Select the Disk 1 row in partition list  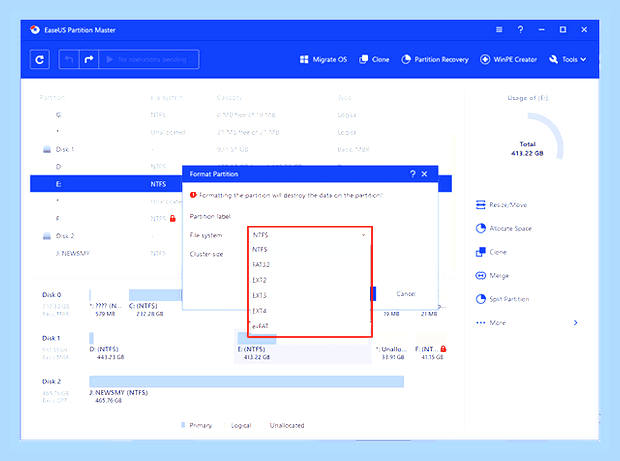coord(240,149)
